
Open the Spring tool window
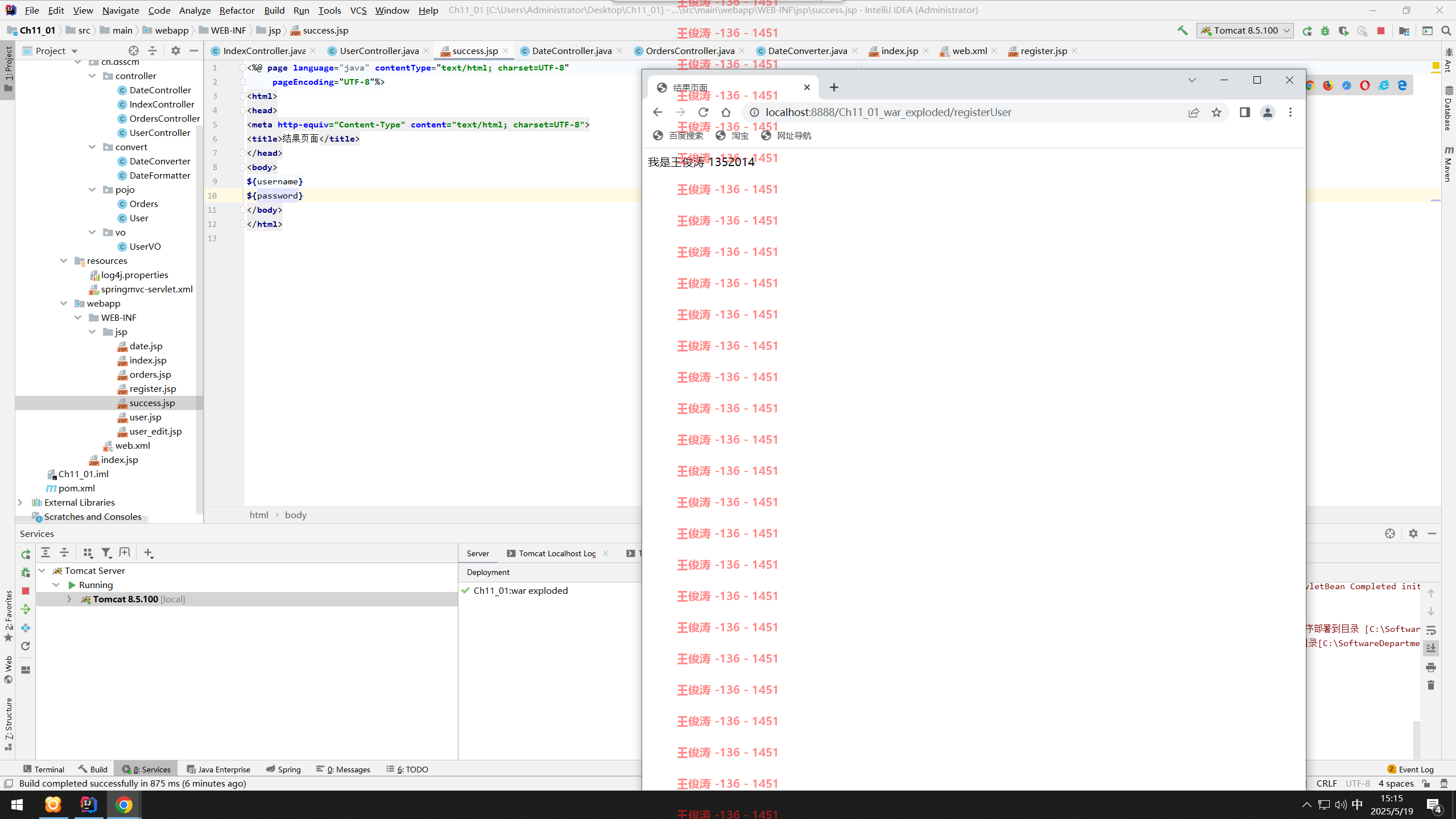point(283,769)
